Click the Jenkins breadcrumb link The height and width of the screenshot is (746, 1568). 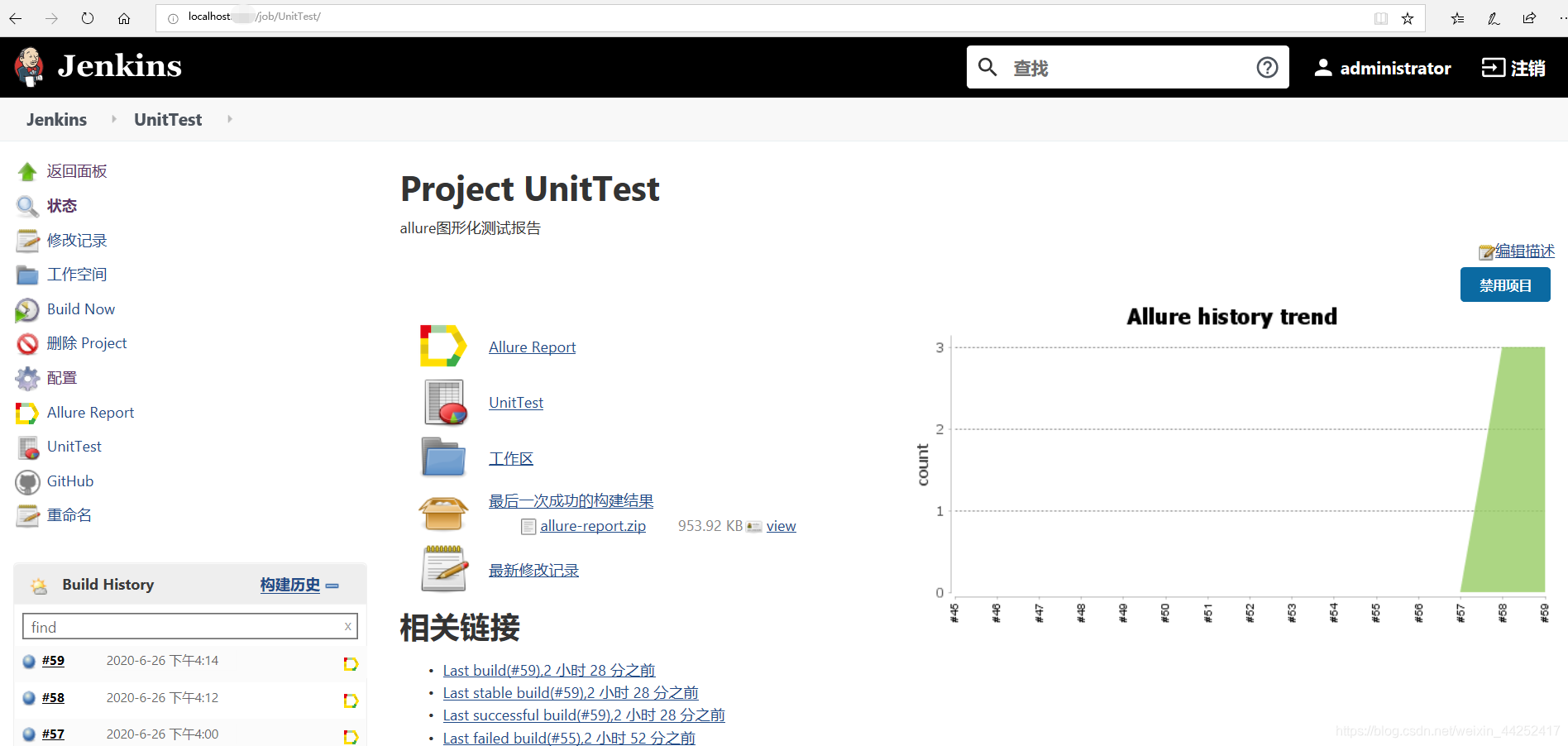tap(56, 119)
